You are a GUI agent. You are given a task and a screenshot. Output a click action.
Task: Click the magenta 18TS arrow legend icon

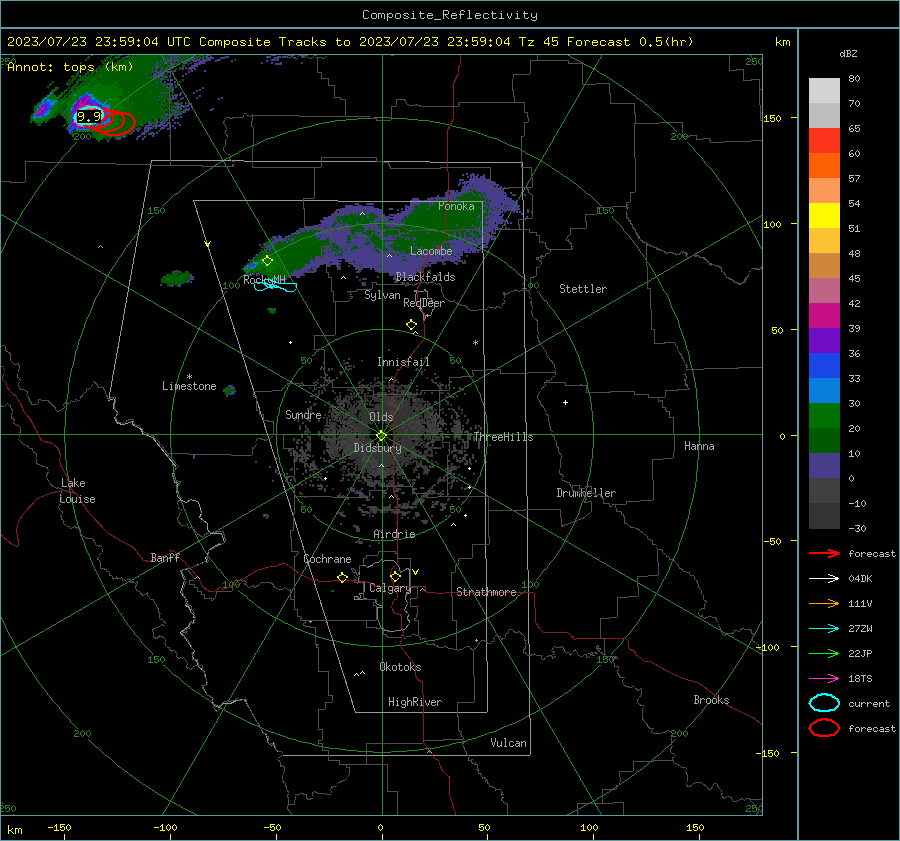824,679
